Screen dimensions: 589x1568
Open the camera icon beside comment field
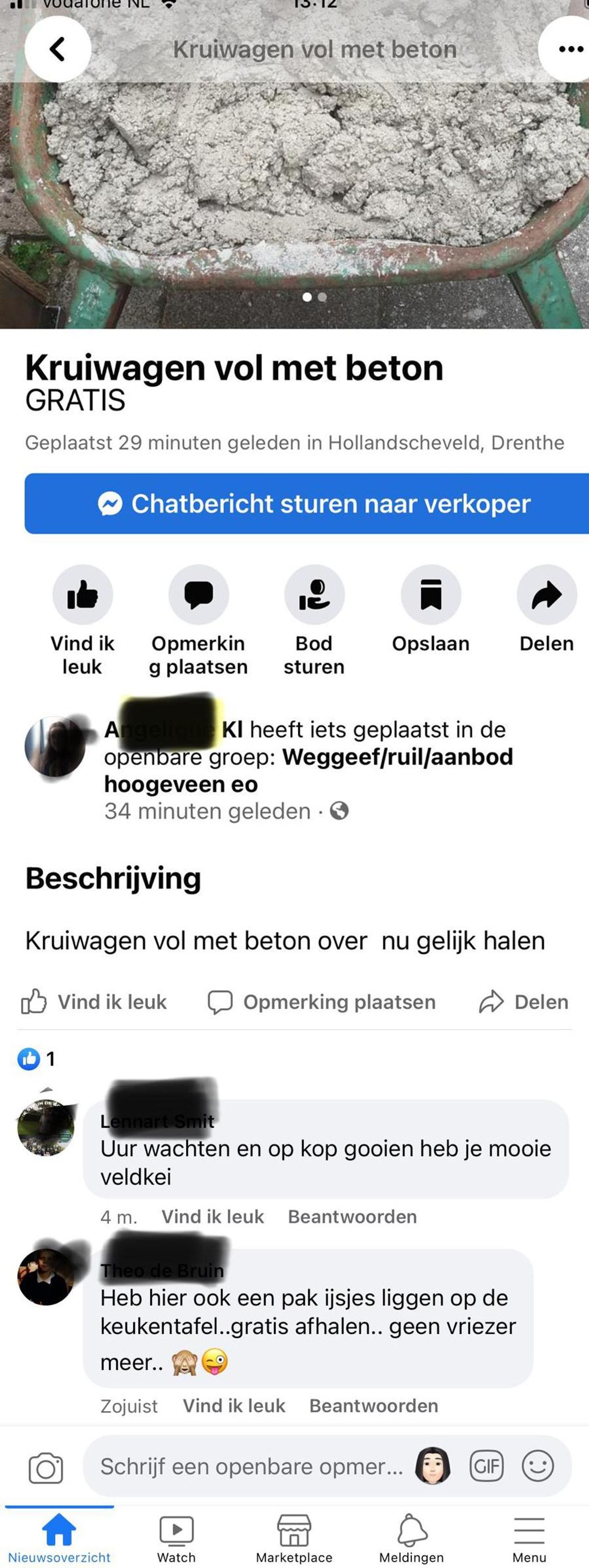tap(46, 1467)
